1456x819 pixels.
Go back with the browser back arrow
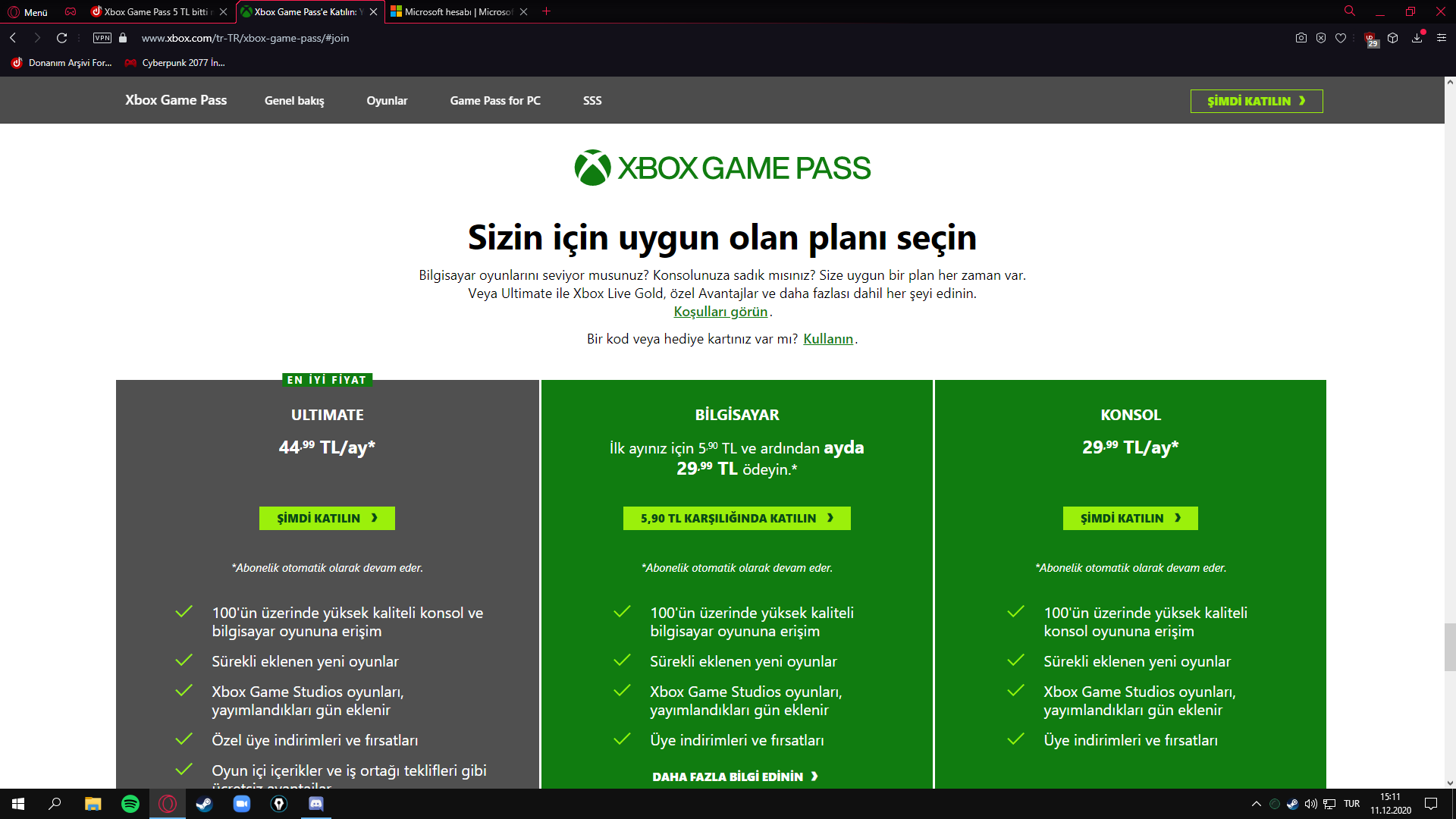13,38
